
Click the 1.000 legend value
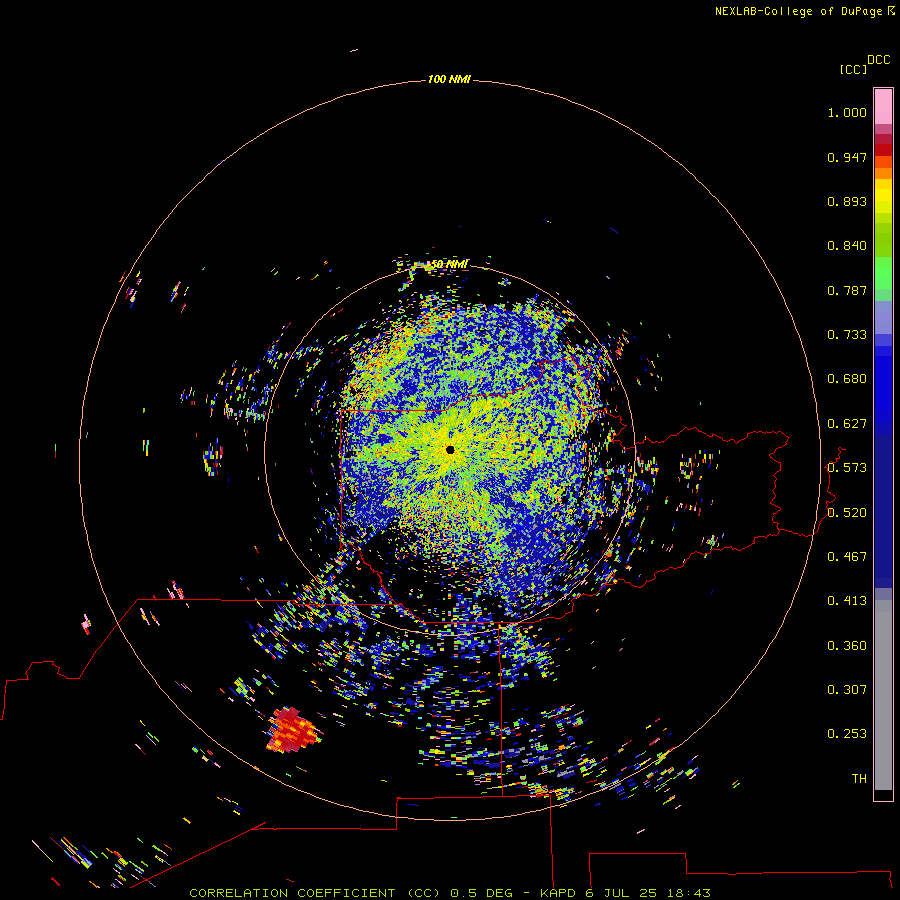click(x=847, y=112)
